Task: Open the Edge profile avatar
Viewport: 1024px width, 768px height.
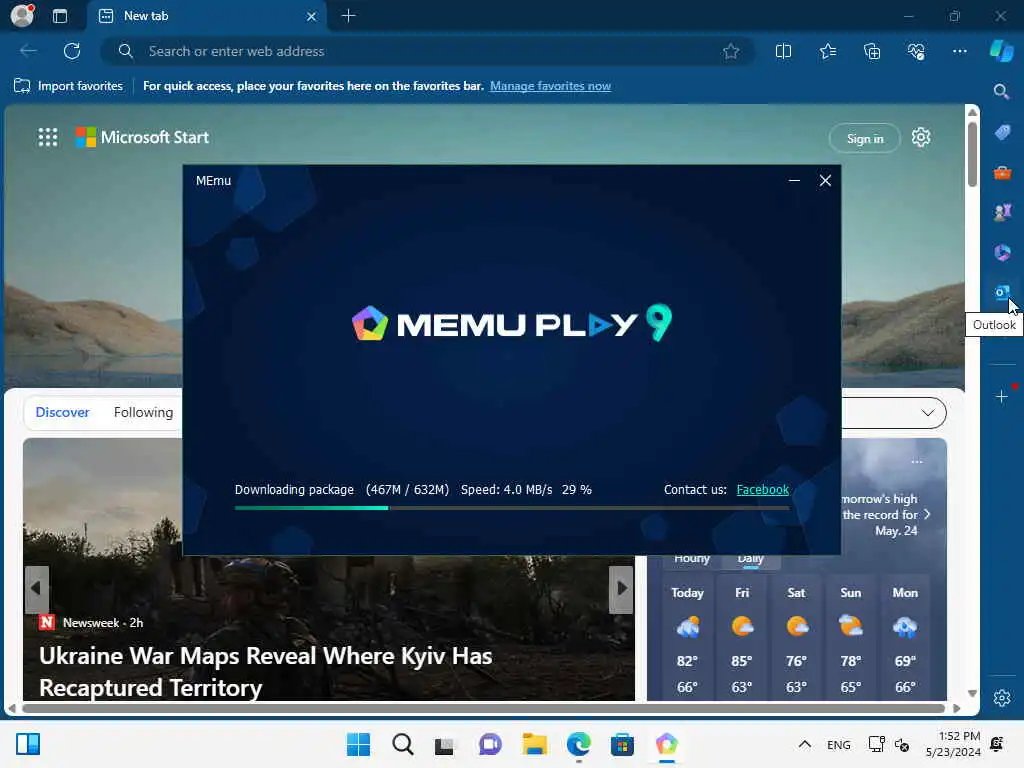Action: pyautogui.click(x=22, y=15)
